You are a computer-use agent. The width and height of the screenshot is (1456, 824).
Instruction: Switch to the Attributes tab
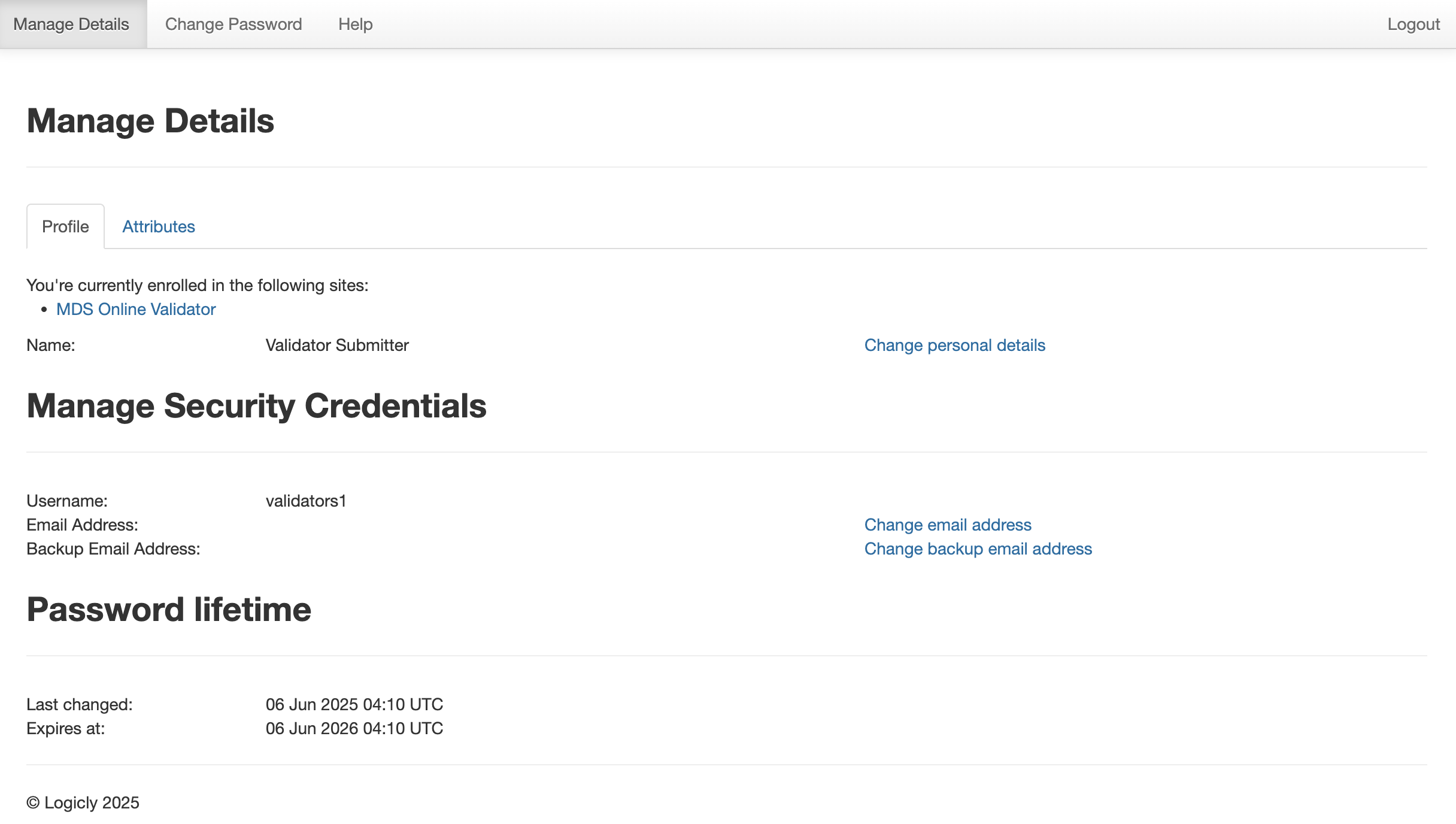click(x=159, y=226)
